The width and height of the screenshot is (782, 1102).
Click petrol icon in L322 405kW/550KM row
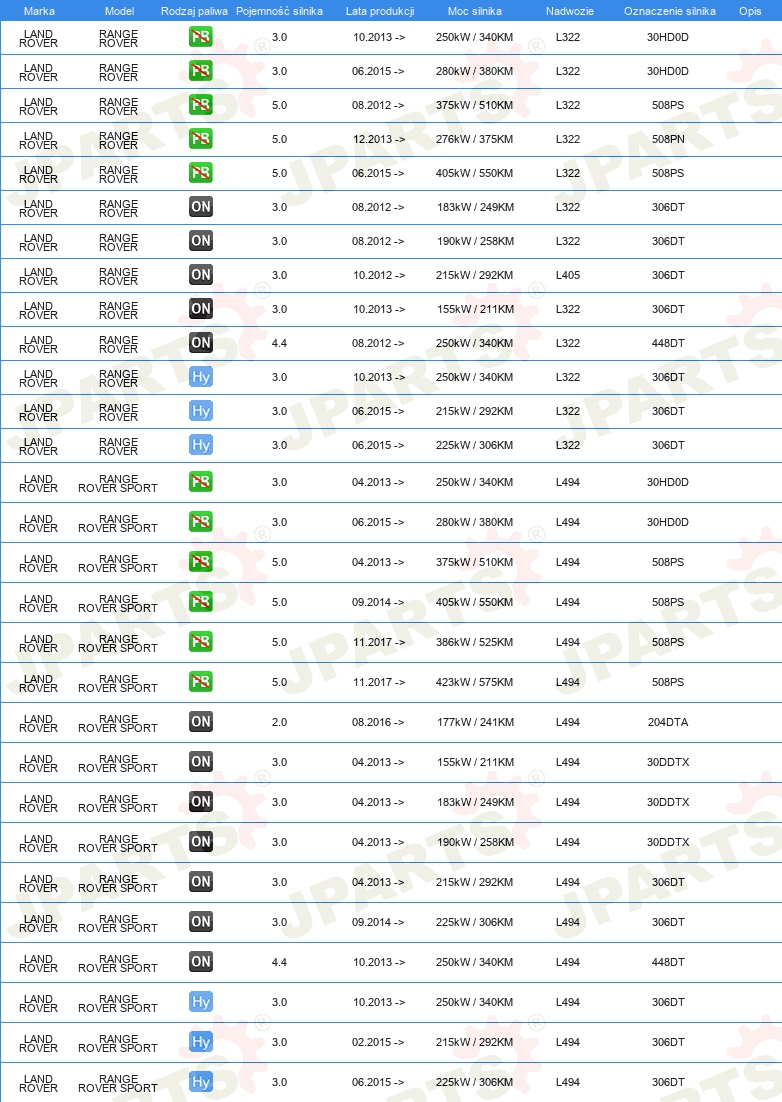pos(201,172)
